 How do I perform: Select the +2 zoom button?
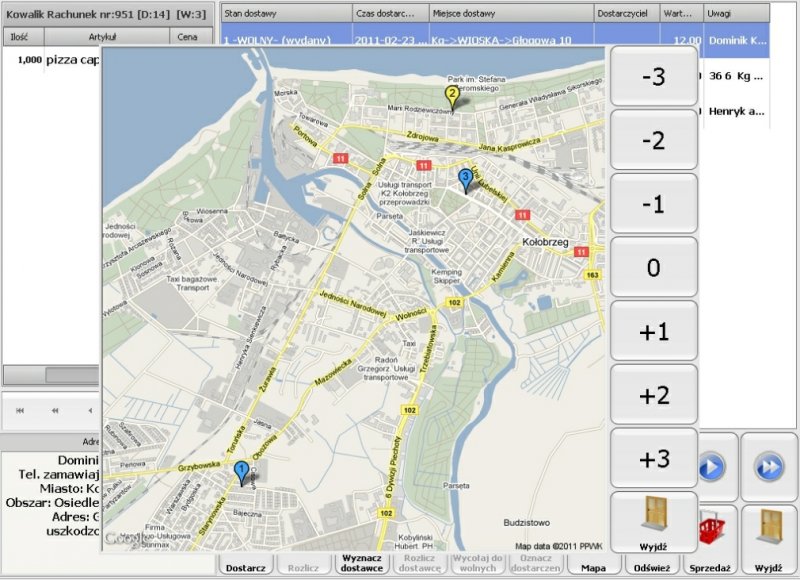[653, 395]
